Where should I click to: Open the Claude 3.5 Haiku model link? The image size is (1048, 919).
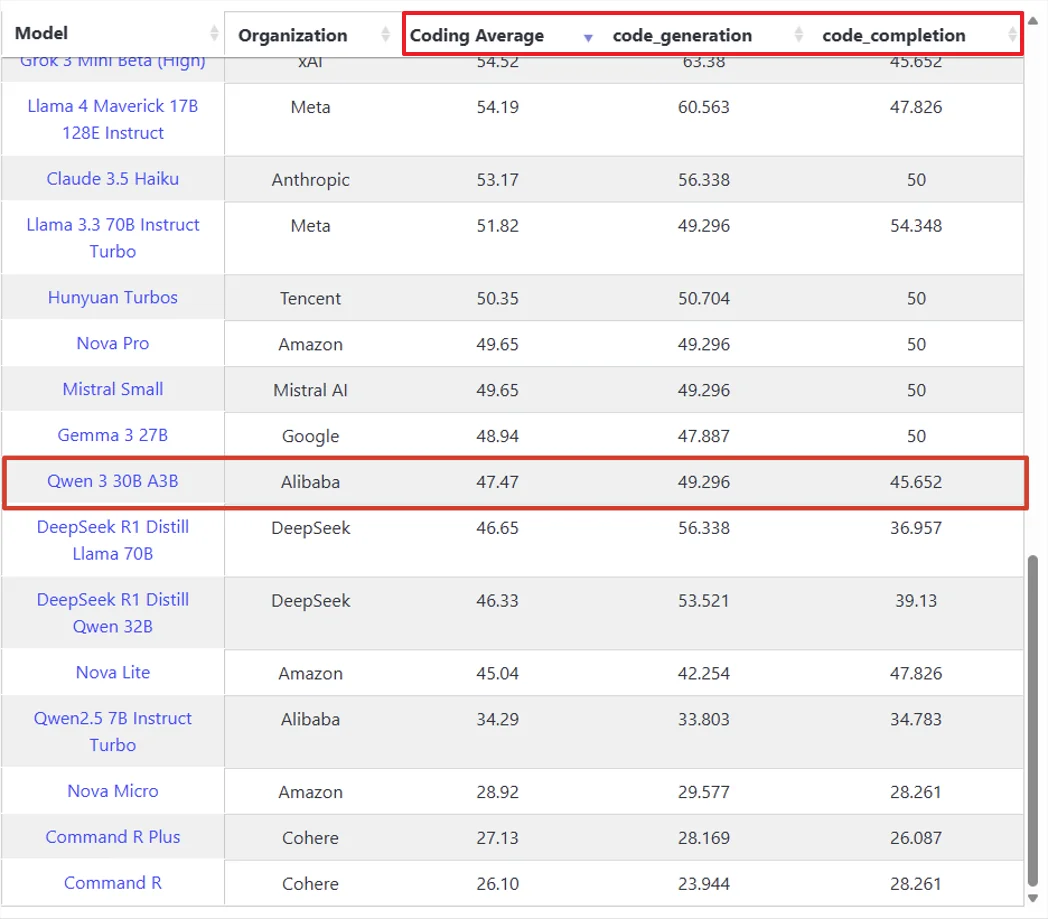point(113,179)
